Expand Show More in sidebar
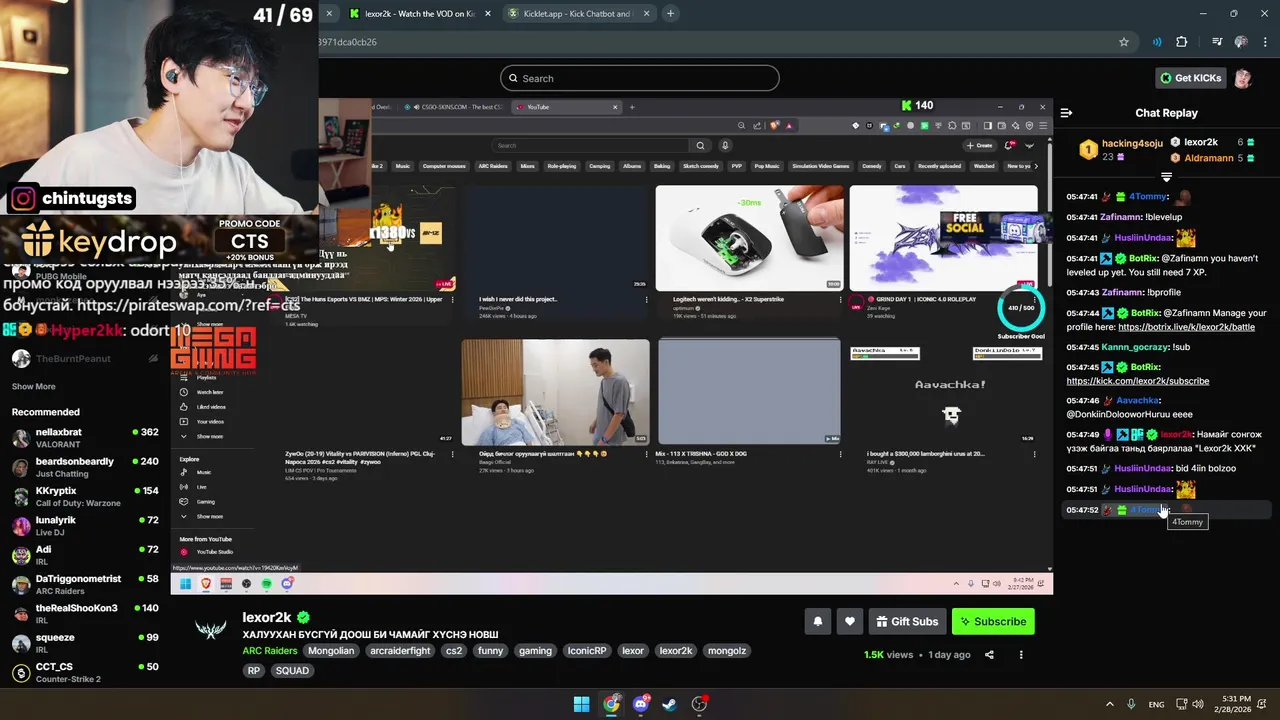This screenshot has height=720, width=1280. (x=34, y=387)
